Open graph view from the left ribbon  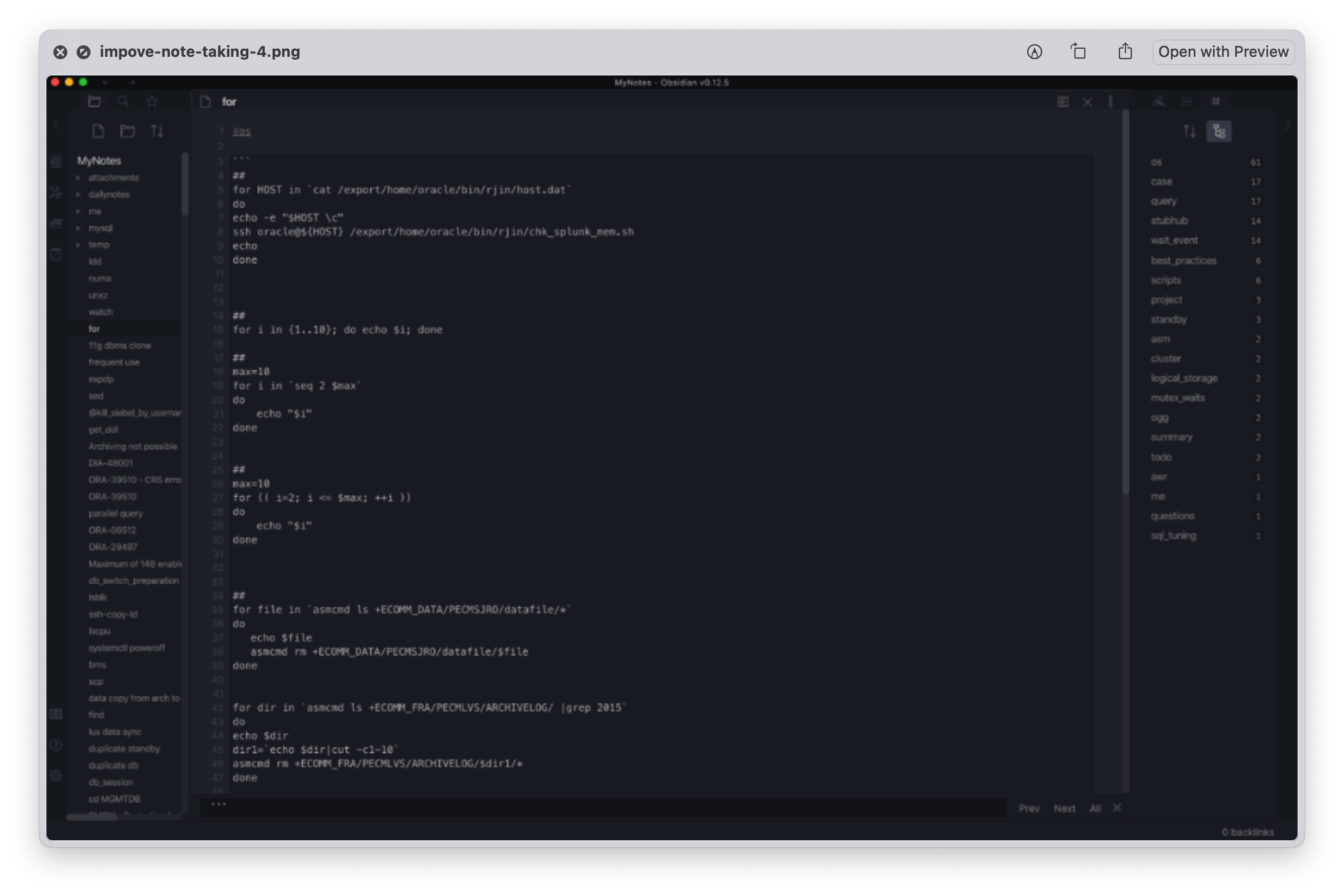tap(56, 192)
